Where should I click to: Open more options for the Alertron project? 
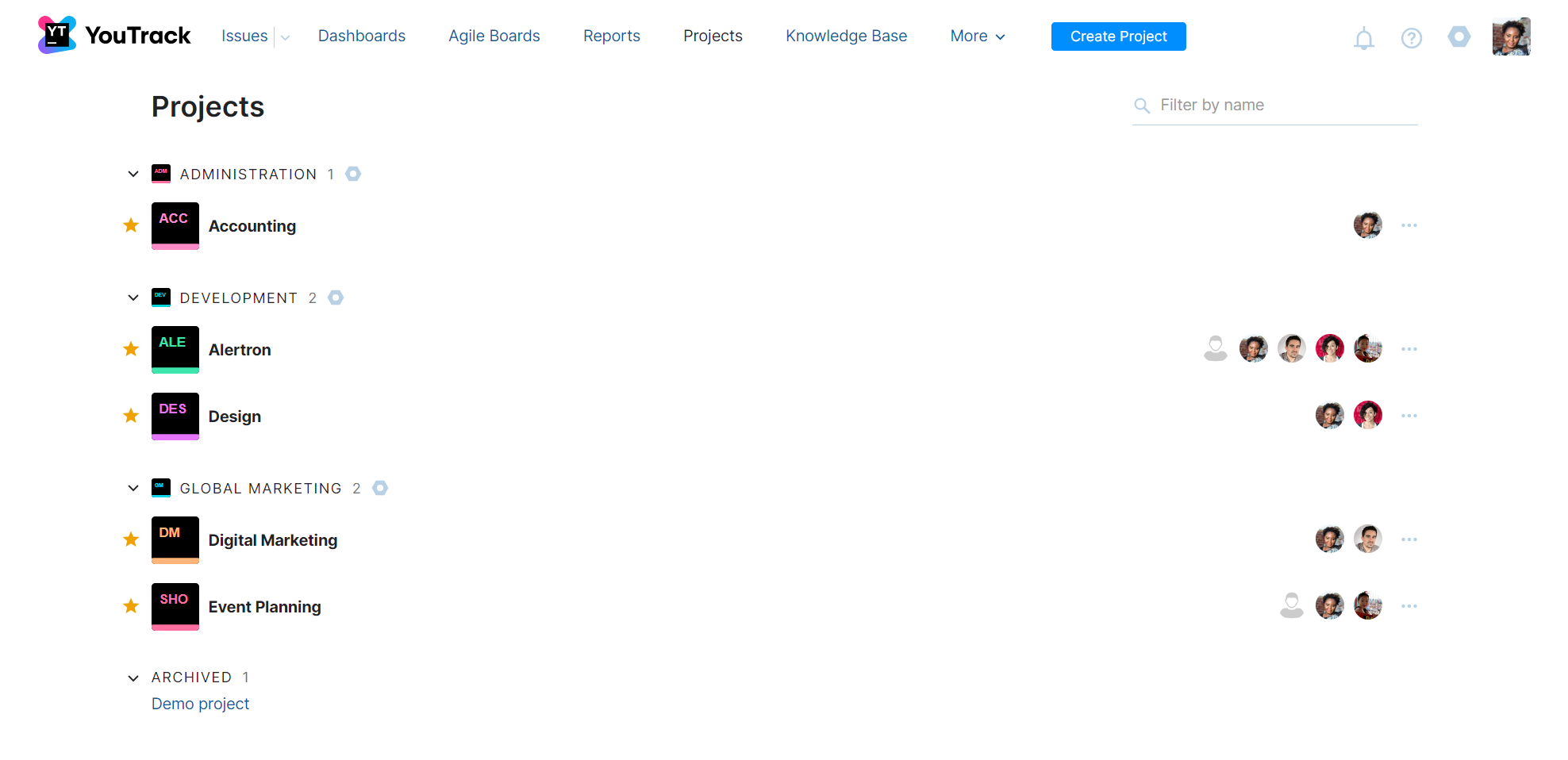pos(1409,348)
